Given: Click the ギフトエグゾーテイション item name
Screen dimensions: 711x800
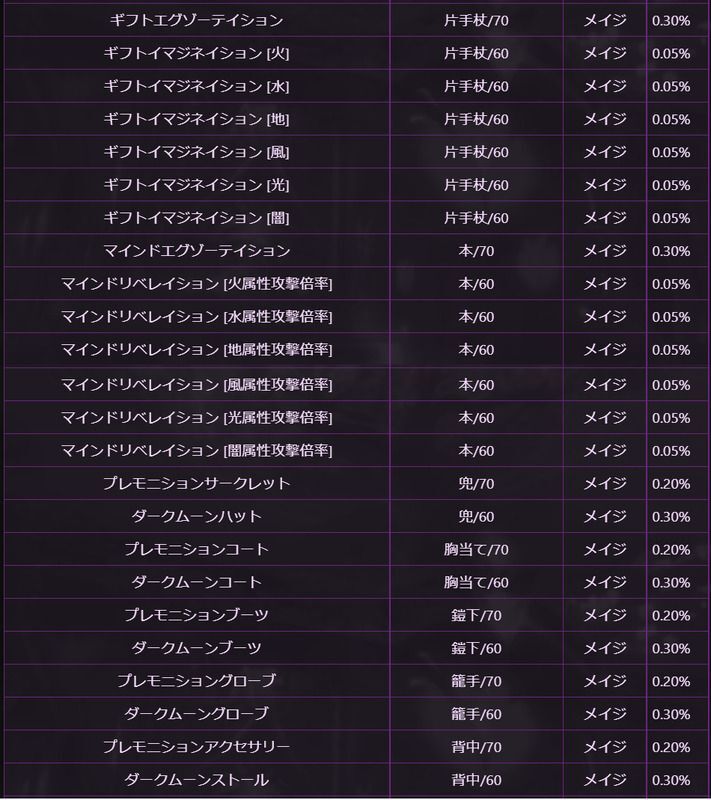Looking at the screenshot, I should tap(197, 20).
